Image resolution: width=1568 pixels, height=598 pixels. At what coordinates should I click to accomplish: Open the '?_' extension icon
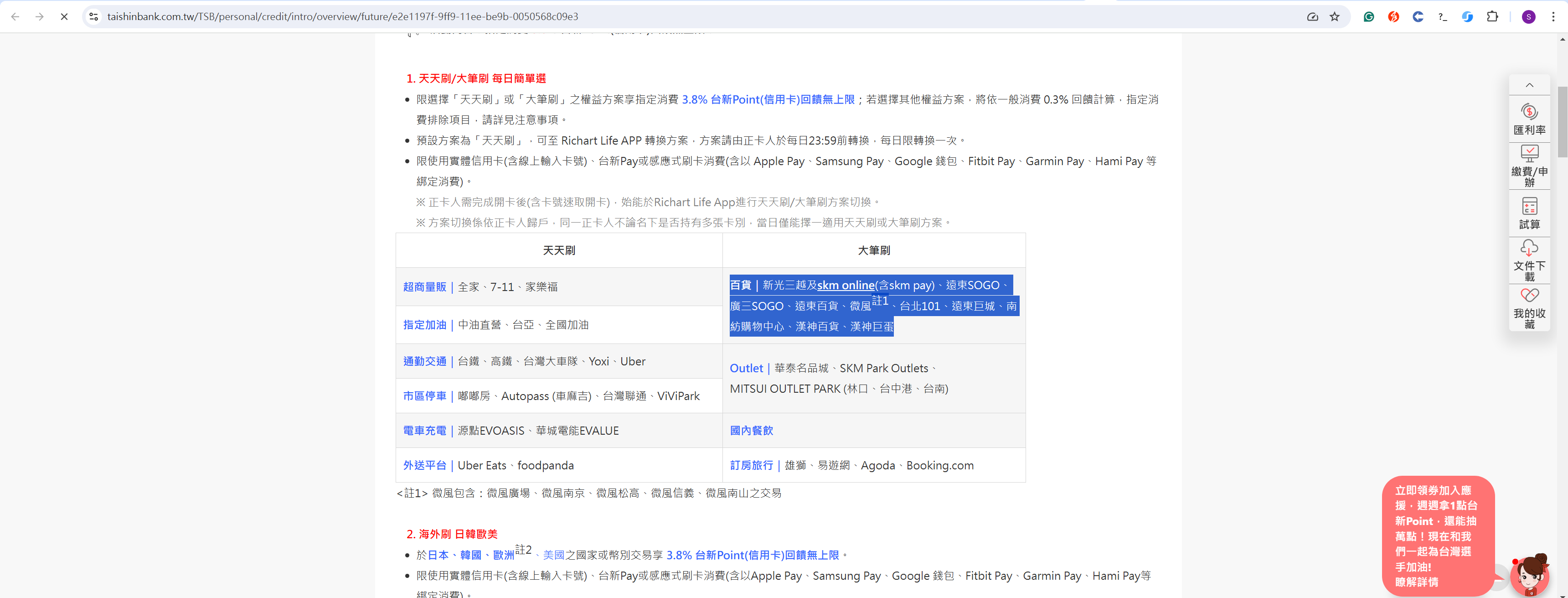point(1443,16)
